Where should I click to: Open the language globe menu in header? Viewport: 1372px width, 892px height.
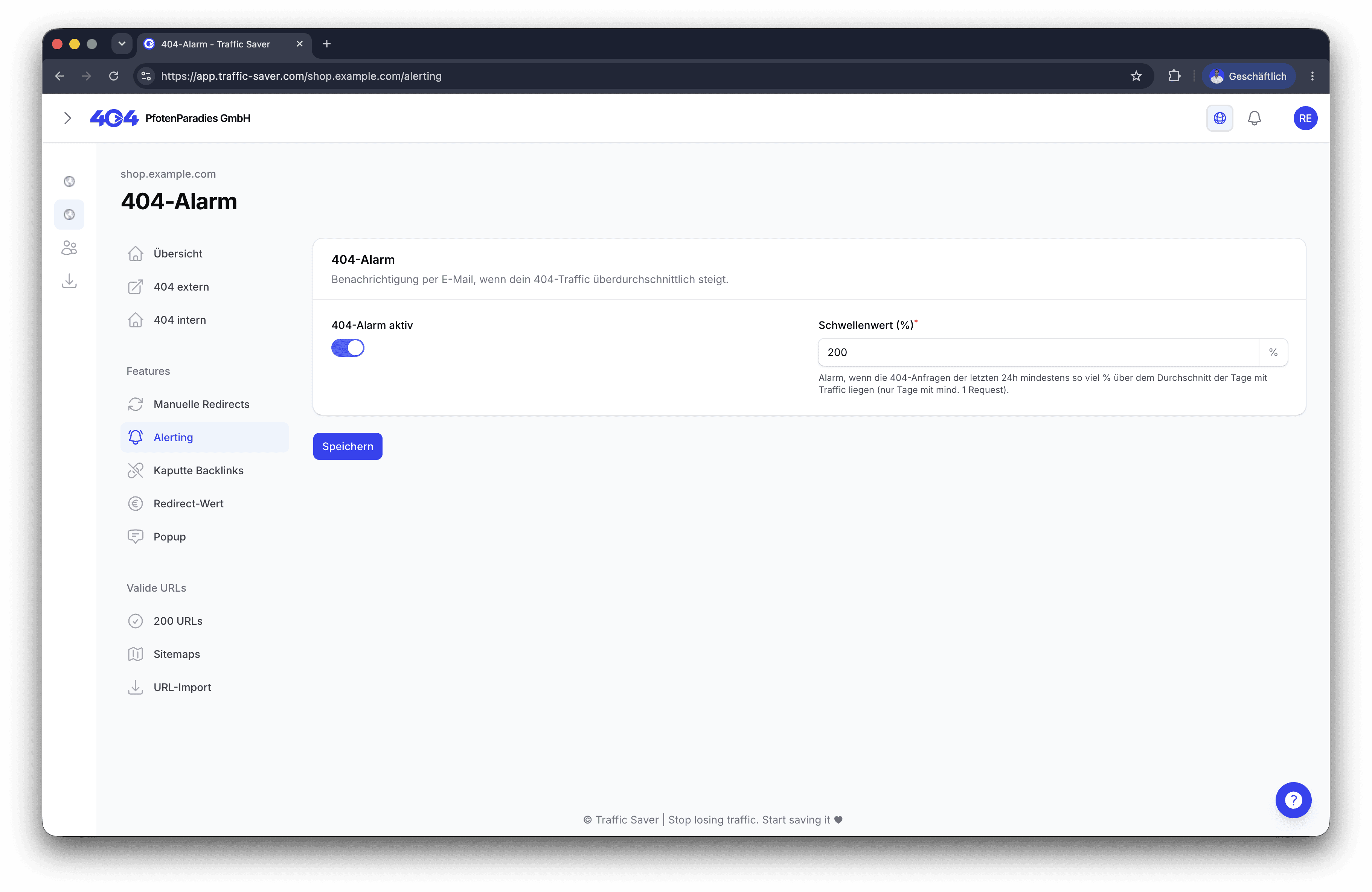(x=1219, y=118)
